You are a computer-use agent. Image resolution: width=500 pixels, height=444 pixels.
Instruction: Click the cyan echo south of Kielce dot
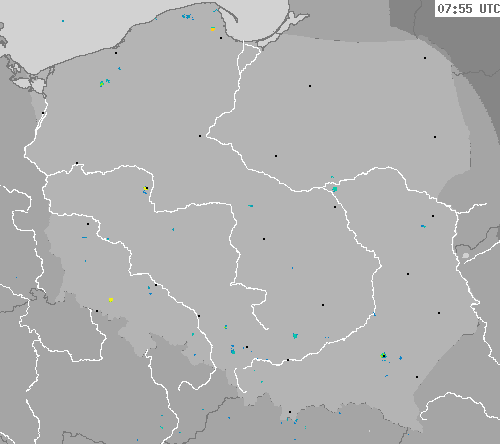click(x=295, y=335)
